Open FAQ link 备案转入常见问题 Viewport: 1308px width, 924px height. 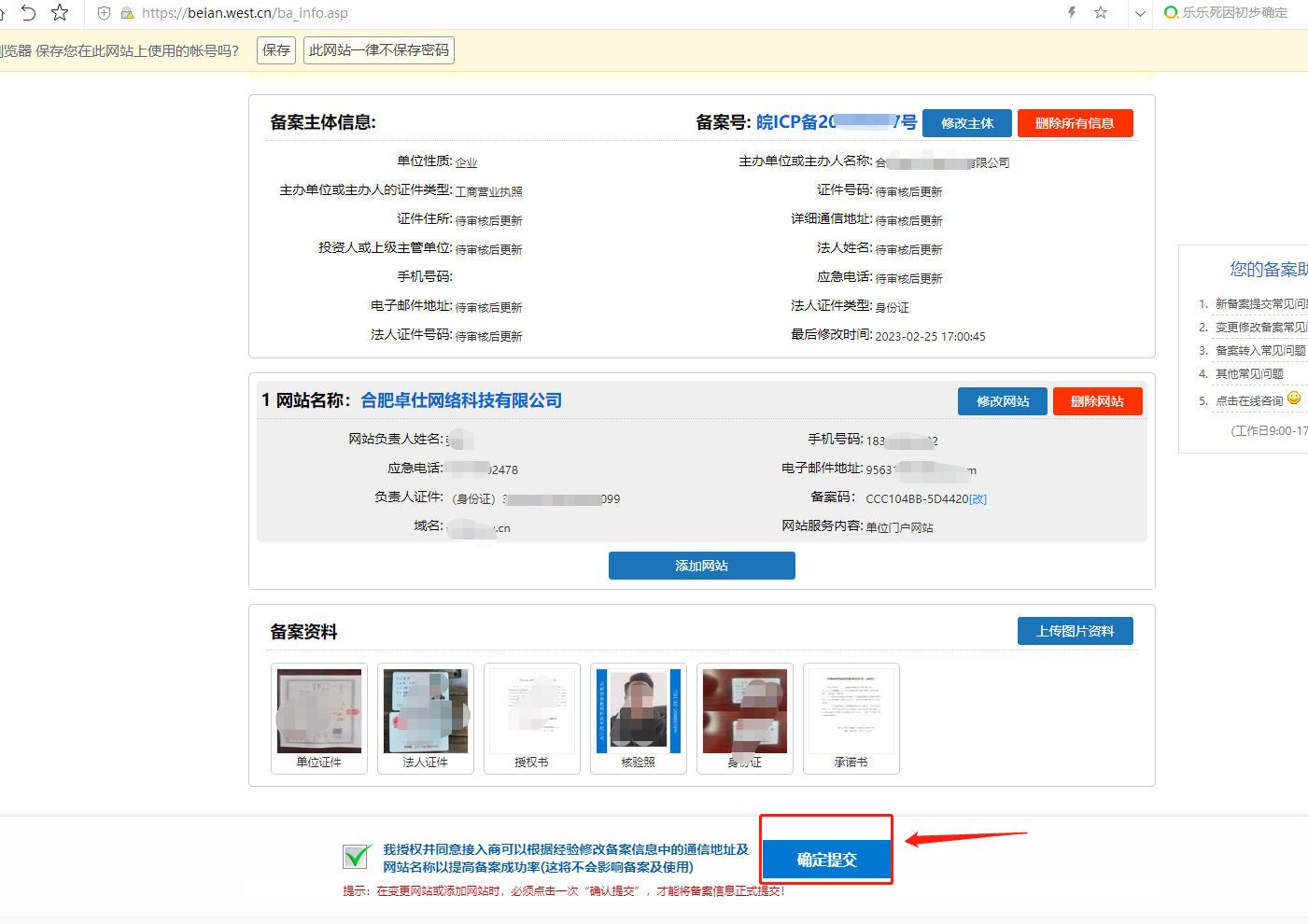1259,351
